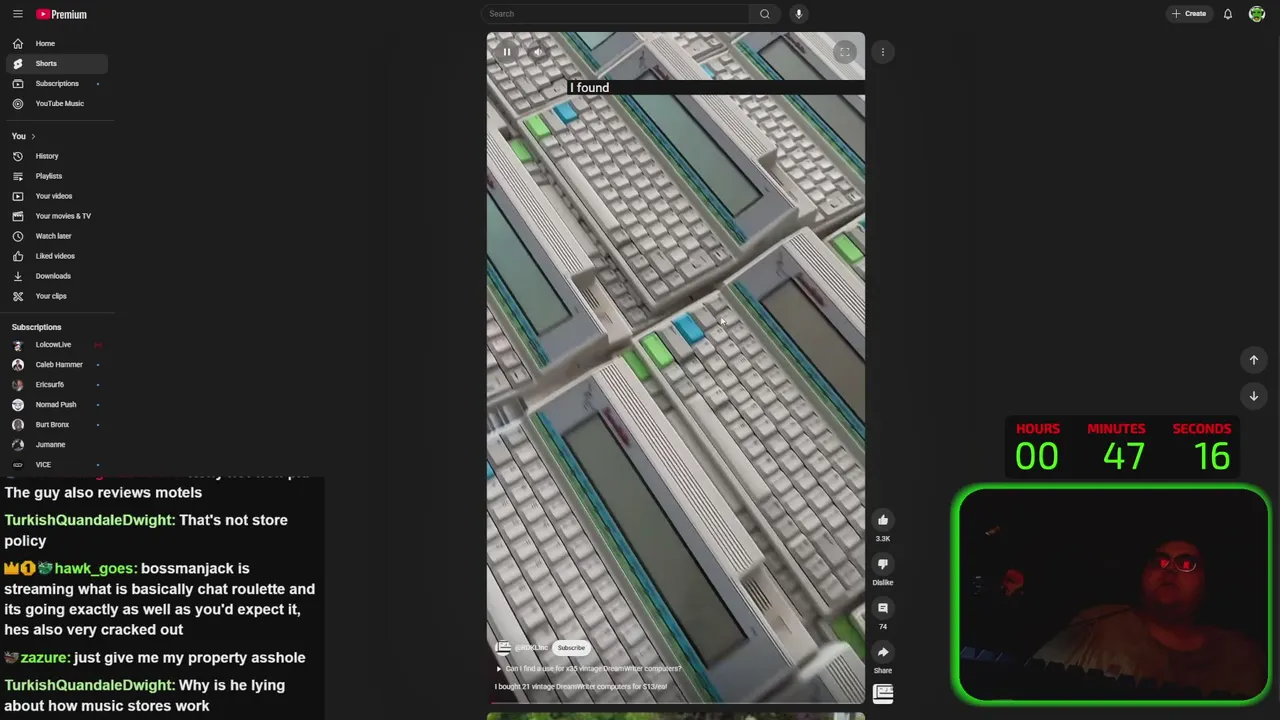Screen dimensions: 1280x720
Task: Click the search magnifier button
Action: (x=765, y=14)
